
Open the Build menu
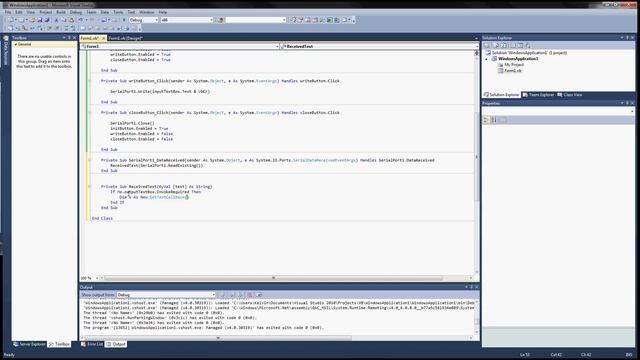[x=61, y=12]
